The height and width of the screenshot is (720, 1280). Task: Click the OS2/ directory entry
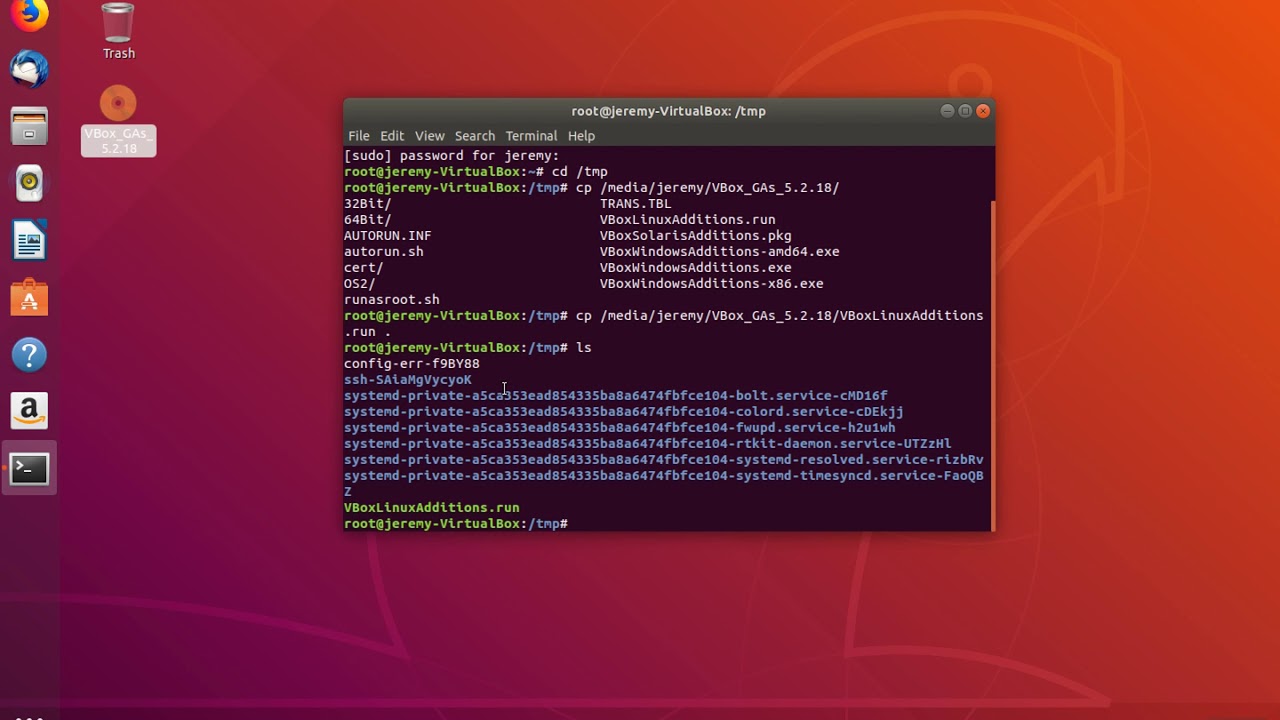[x=360, y=284]
